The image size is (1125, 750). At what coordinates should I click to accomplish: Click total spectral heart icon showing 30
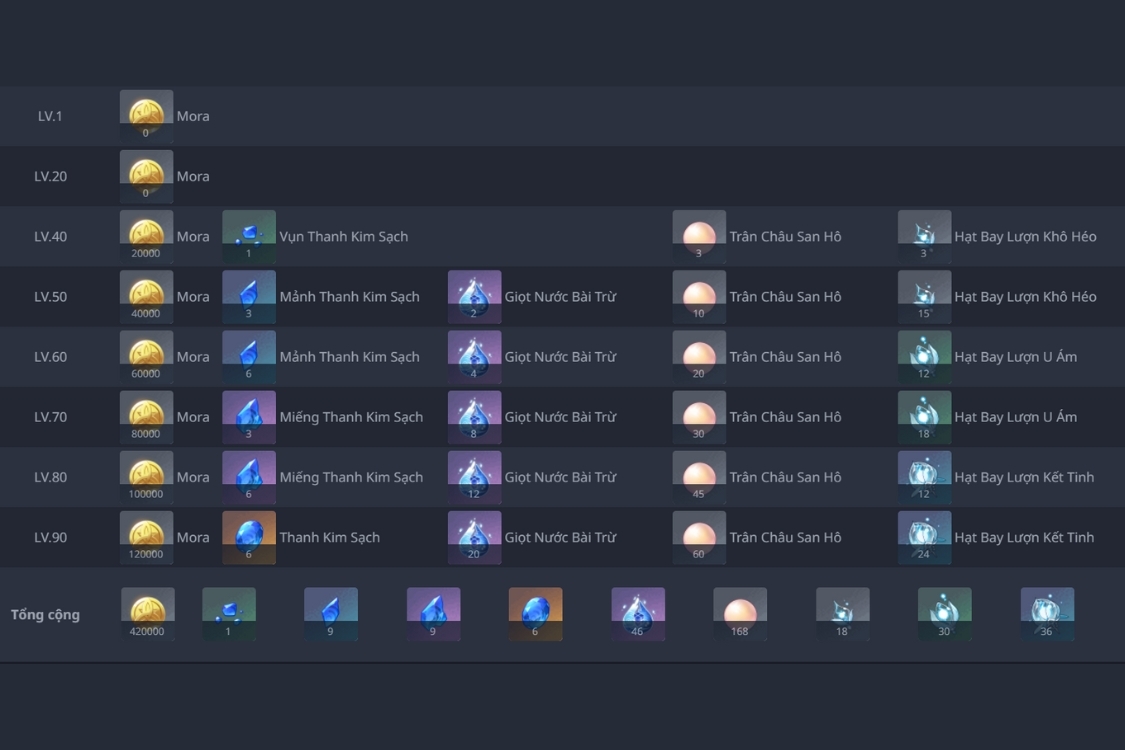point(944,614)
